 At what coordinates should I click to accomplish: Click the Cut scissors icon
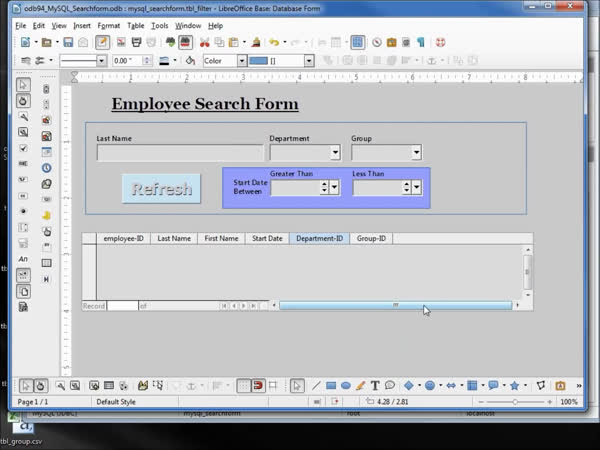point(205,43)
